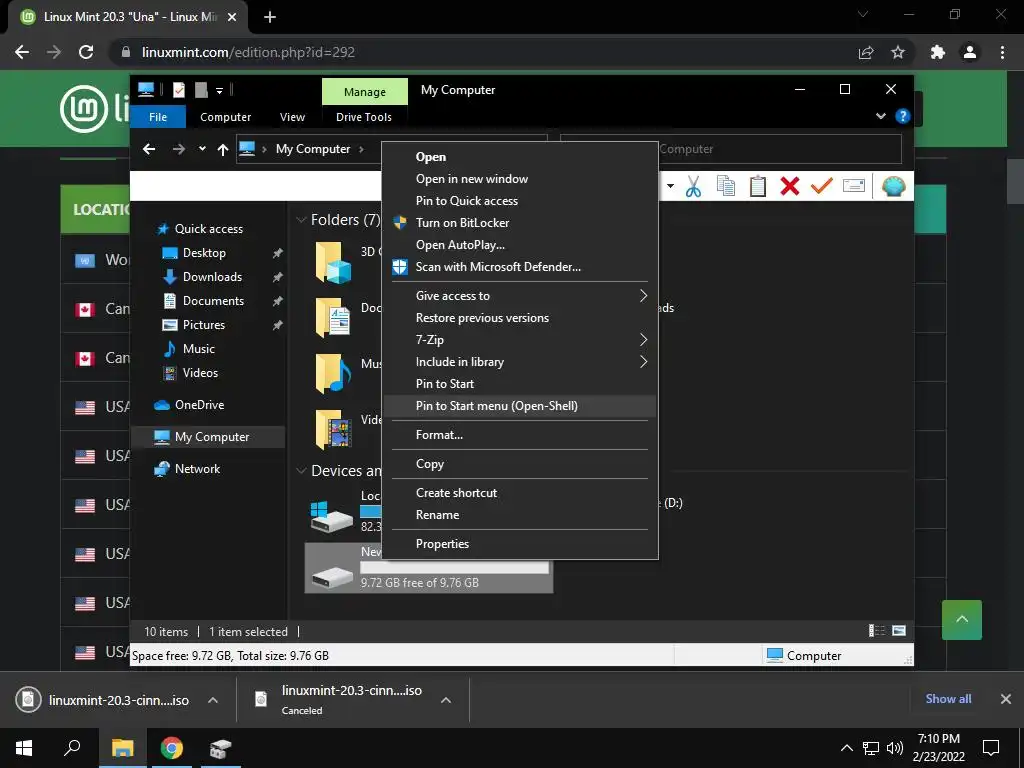Click Chrome share page icon
The height and width of the screenshot is (768, 1024).
pyautogui.click(x=866, y=52)
